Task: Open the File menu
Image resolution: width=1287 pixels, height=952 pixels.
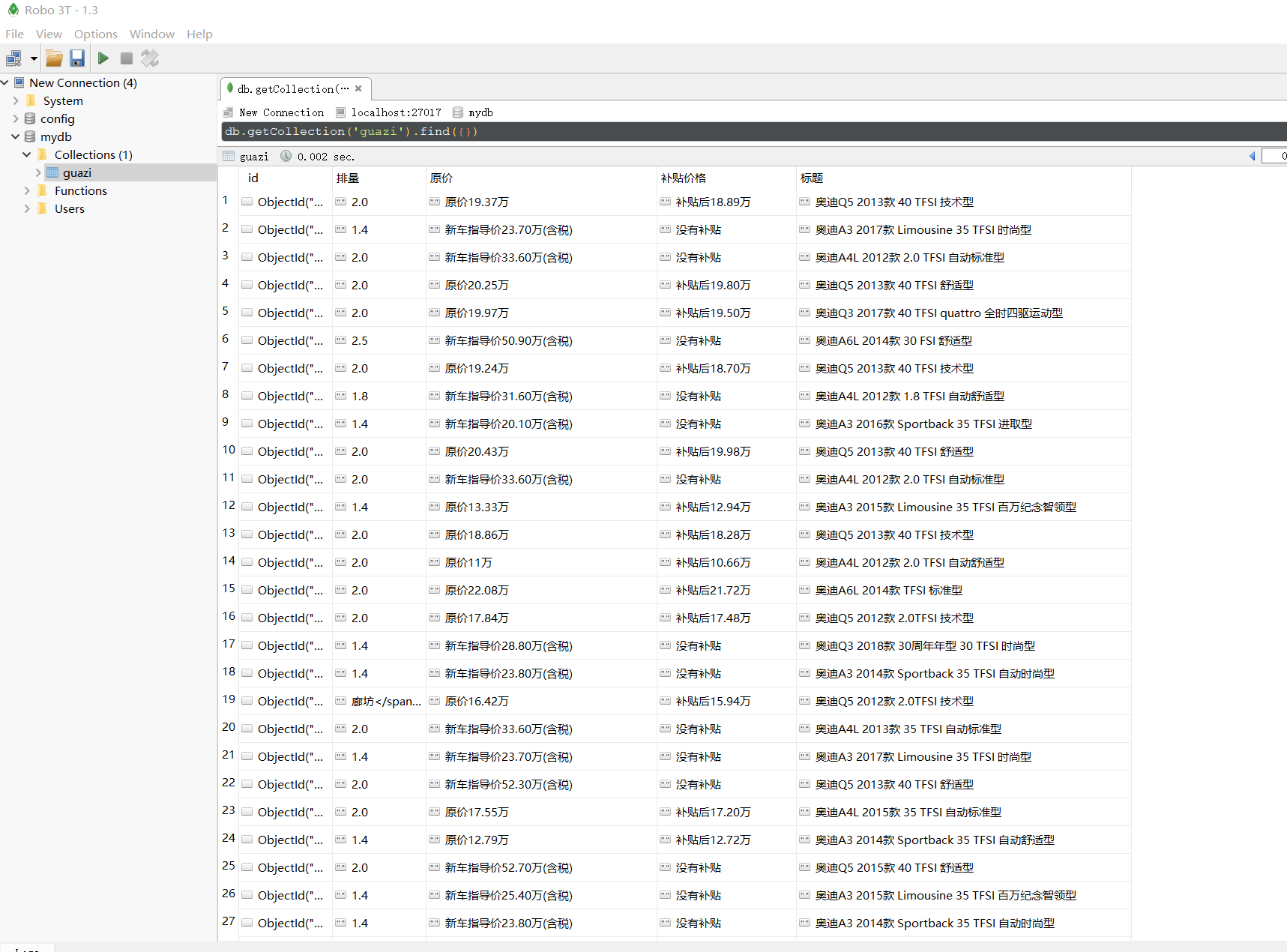Action: click(x=14, y=34)
